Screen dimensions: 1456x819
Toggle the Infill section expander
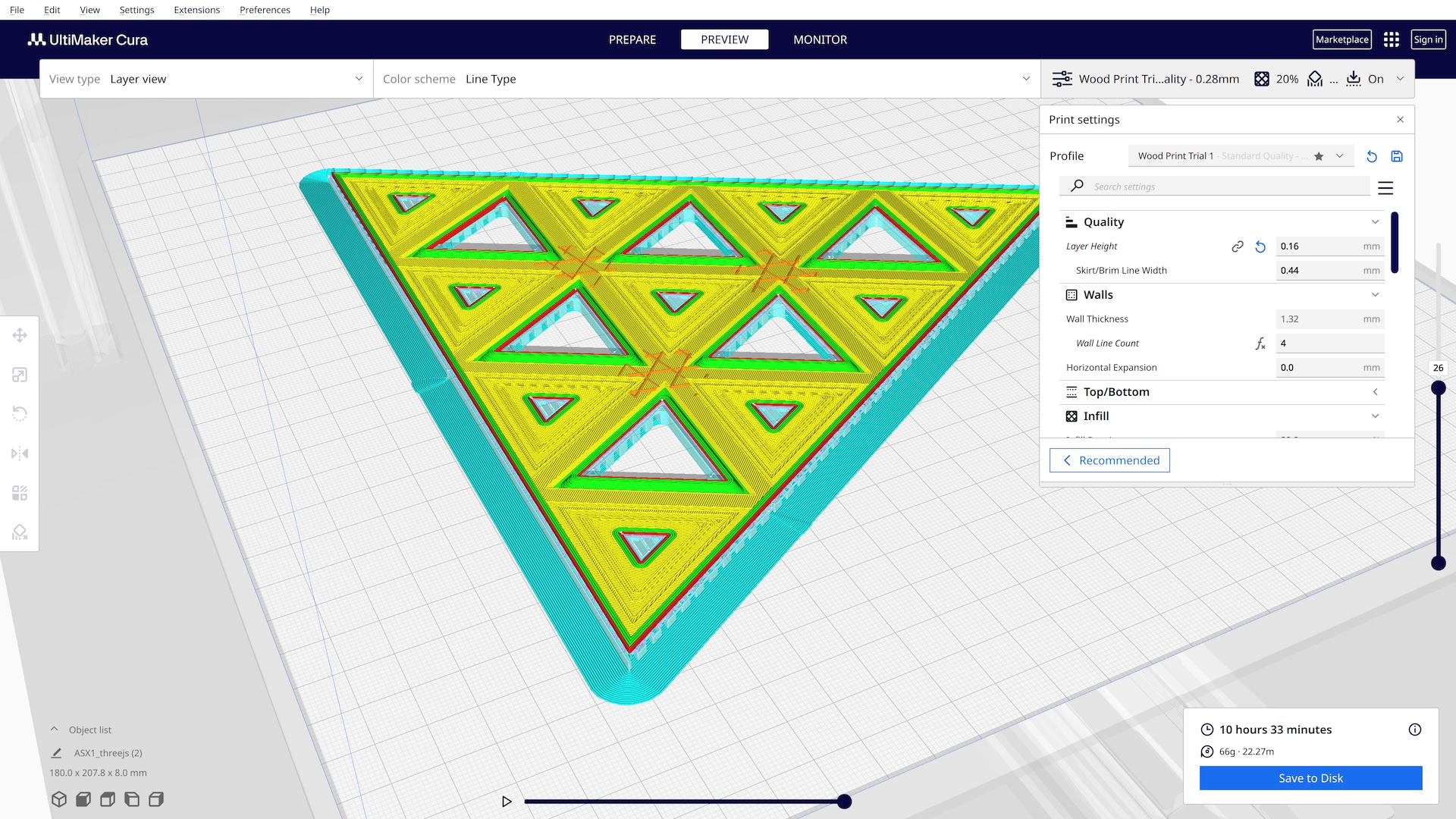(1378, 416)
